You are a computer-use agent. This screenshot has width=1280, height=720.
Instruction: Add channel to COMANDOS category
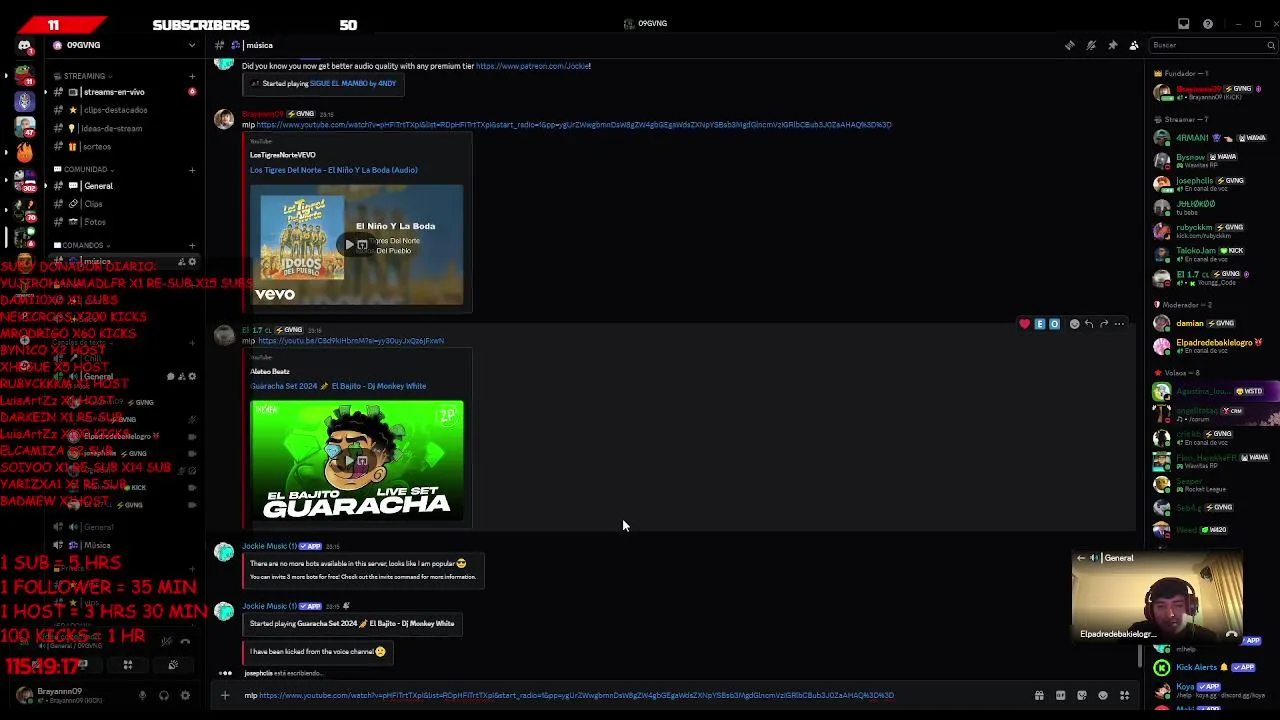pyautogui.click(x=192, y=245)
